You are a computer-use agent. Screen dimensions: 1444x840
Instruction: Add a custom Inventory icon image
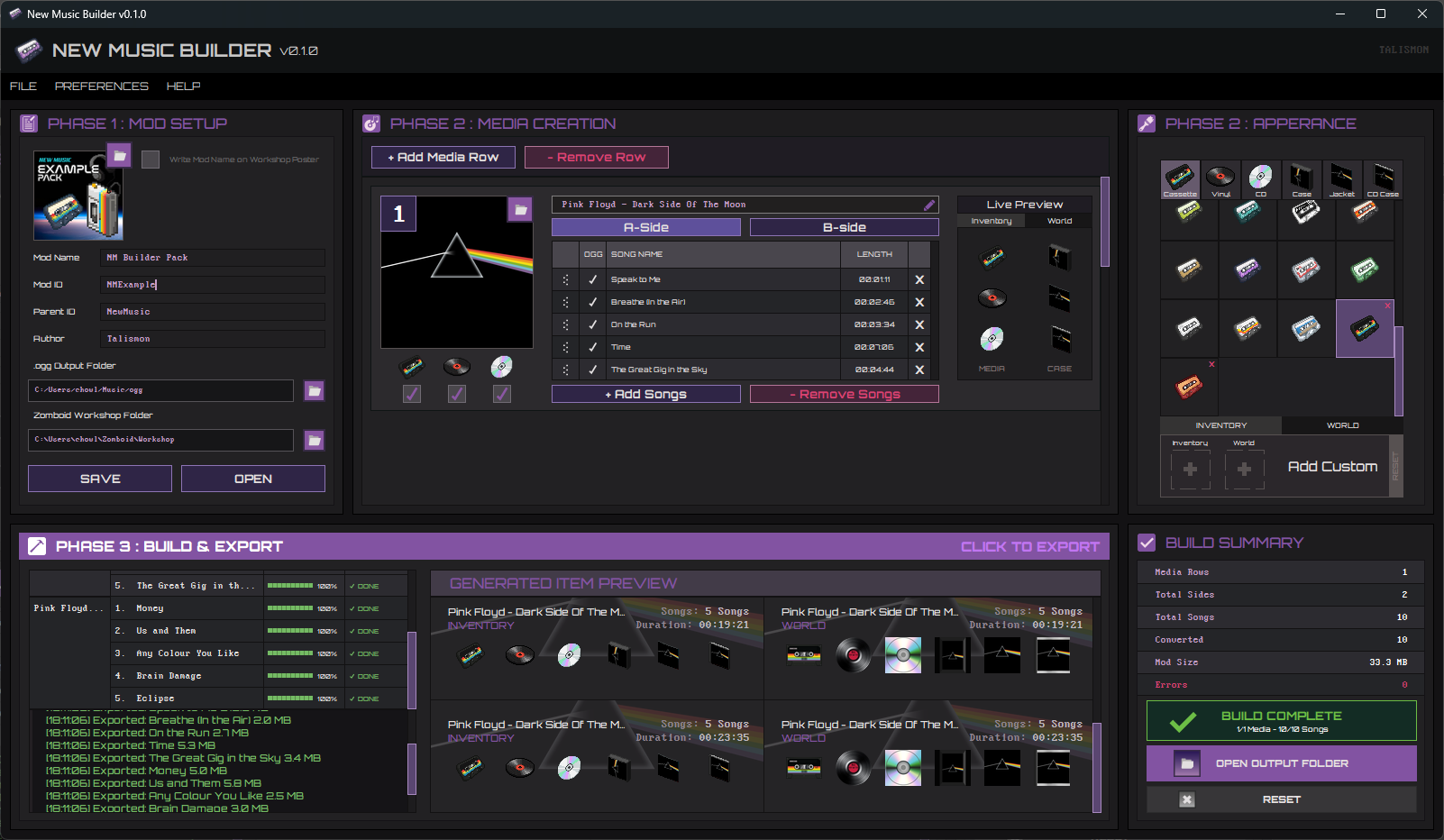tap(1190, 469)
